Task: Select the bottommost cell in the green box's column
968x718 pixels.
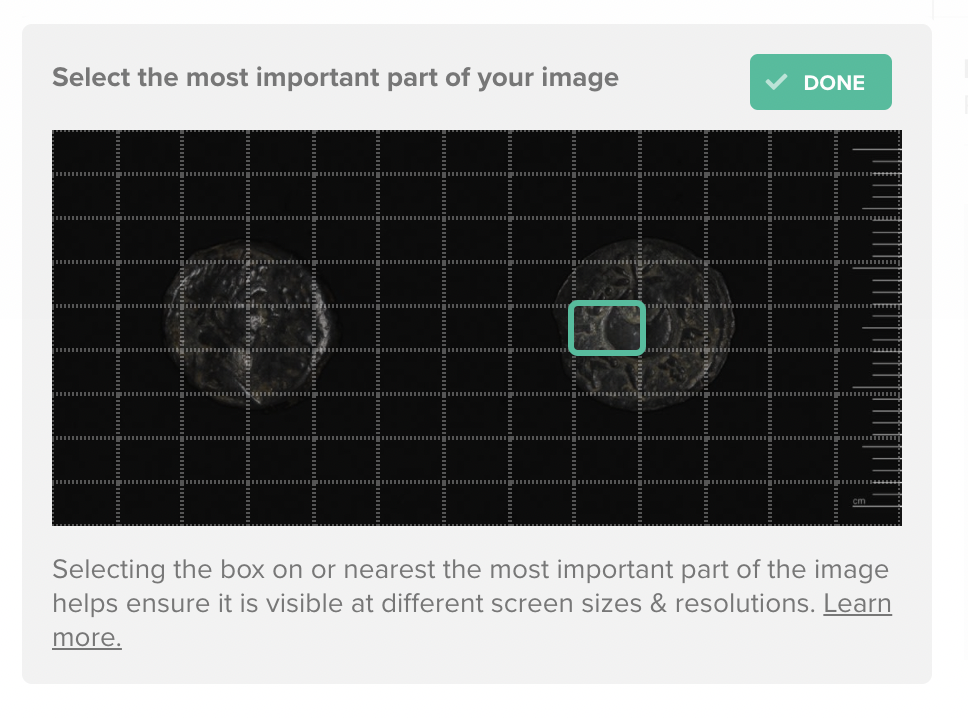Action: click(607, 503)
